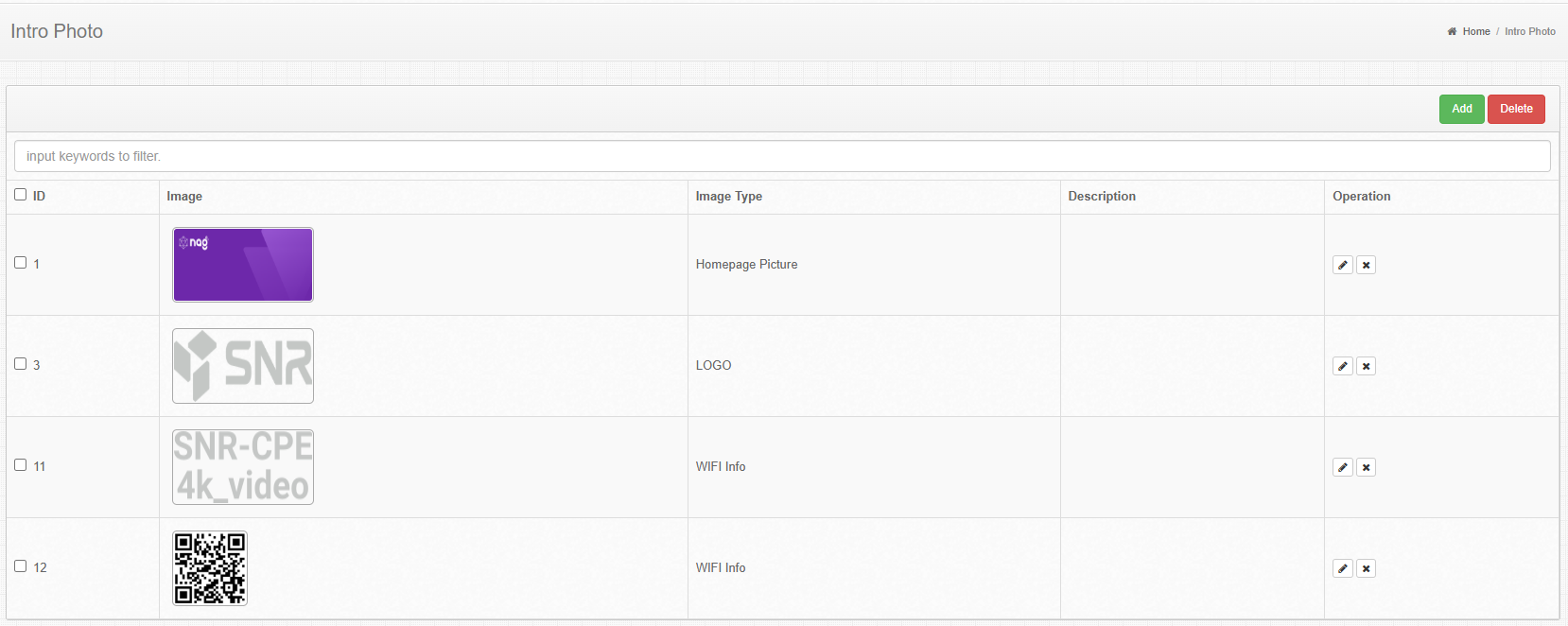Screen dimensions: 1568x626
Task: Go to Home via breadcrumb link
Action: pyautogui.click(x=1475, y=31)
